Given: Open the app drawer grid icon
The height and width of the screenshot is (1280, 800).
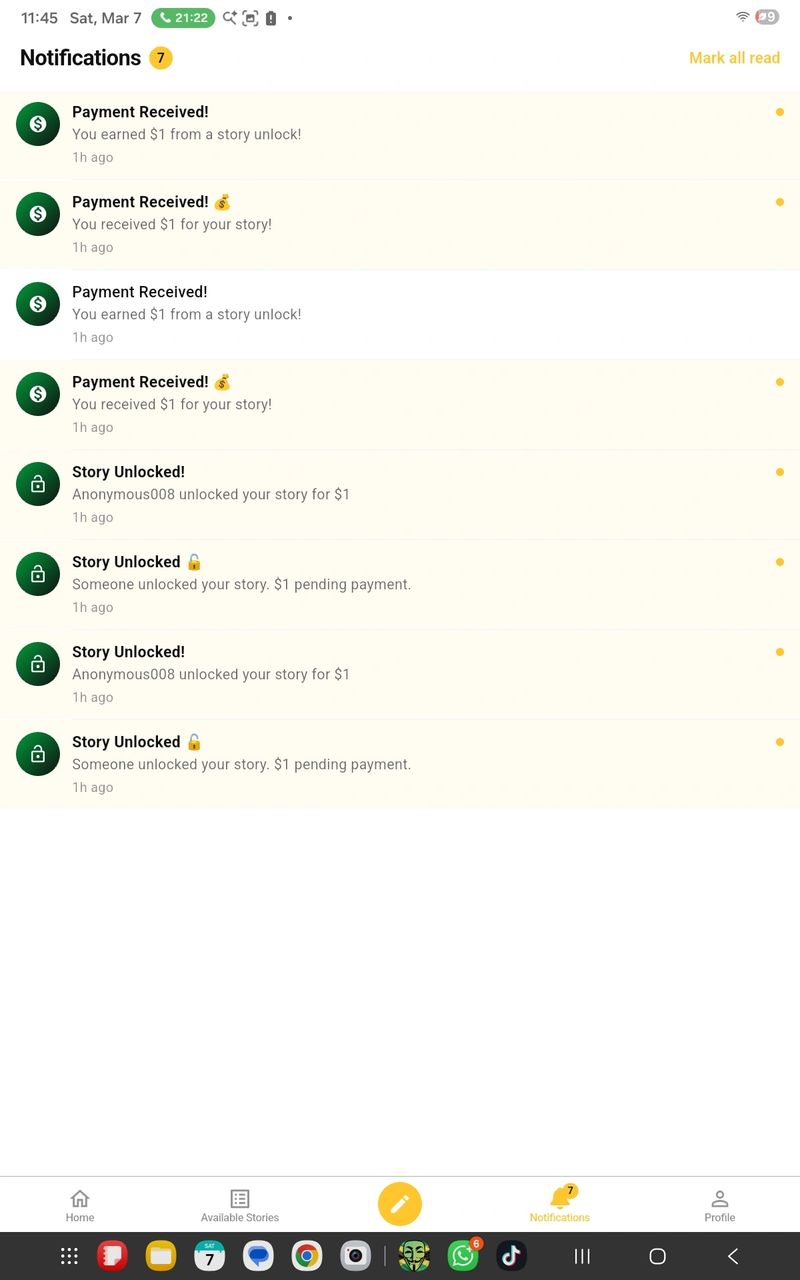Looking at the screenshot, I should click(69, 1256).
